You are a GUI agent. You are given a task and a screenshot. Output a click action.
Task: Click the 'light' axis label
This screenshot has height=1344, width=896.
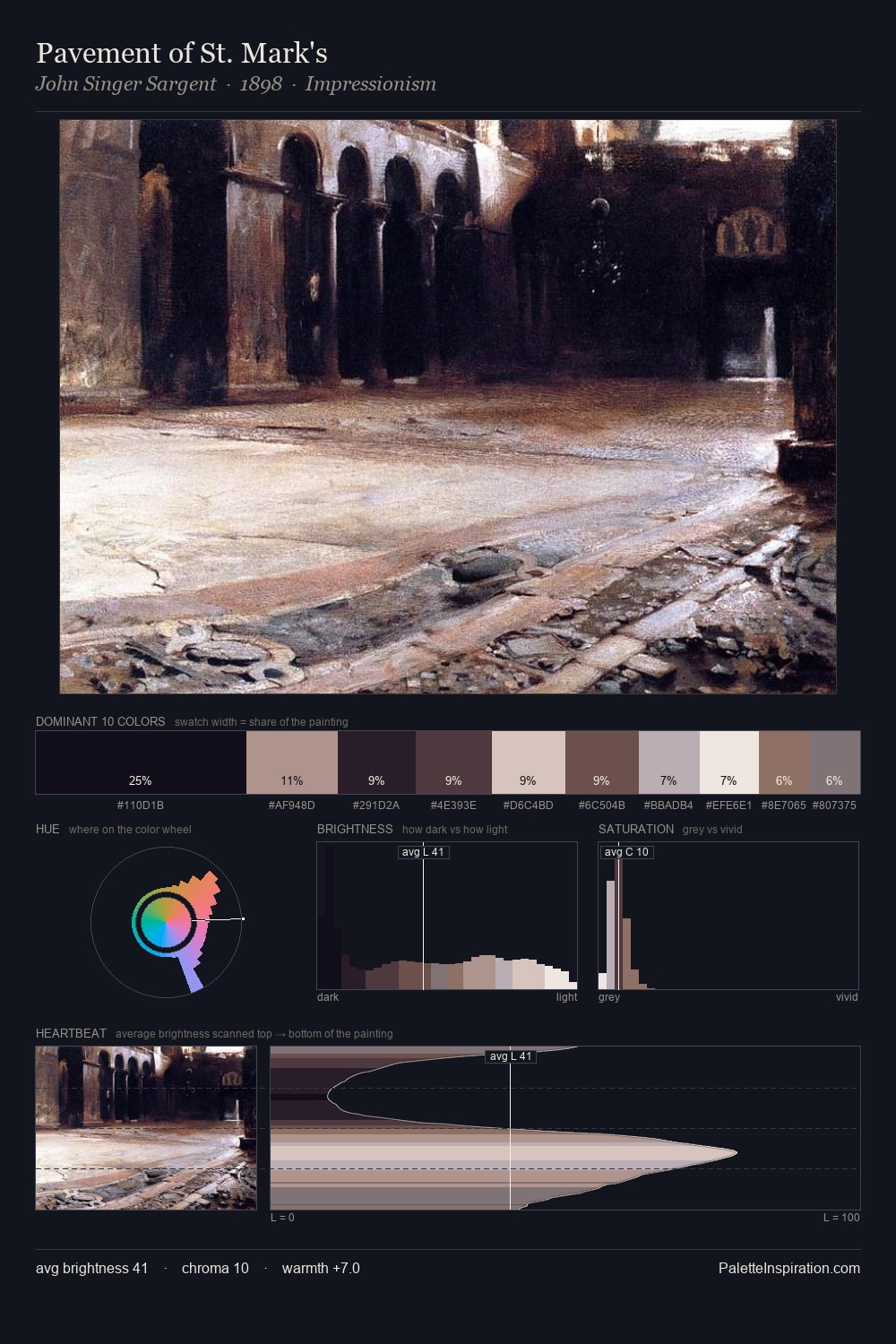(x=566, y=997)
